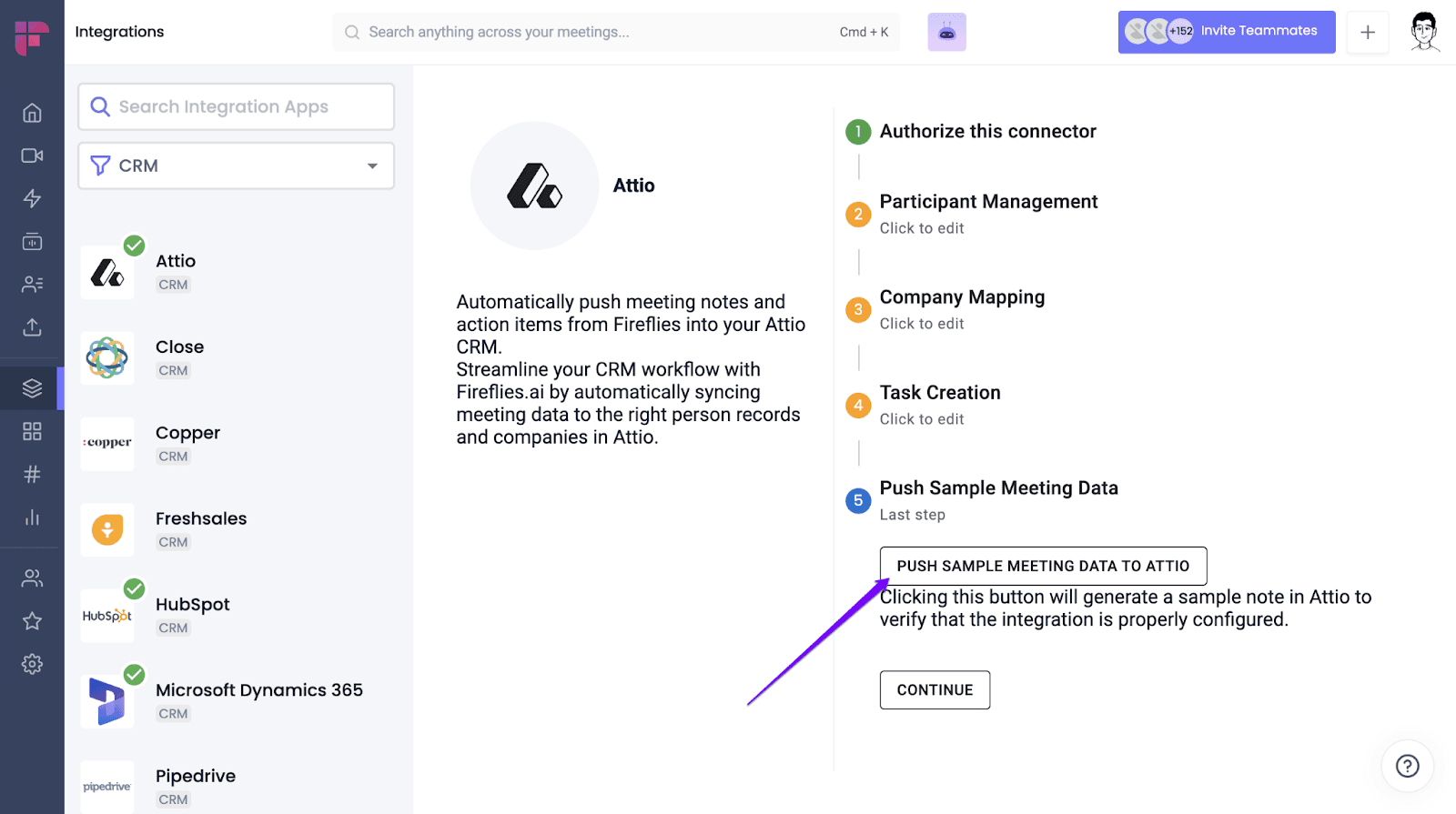Click the filter funnel icon

[100, 166]
